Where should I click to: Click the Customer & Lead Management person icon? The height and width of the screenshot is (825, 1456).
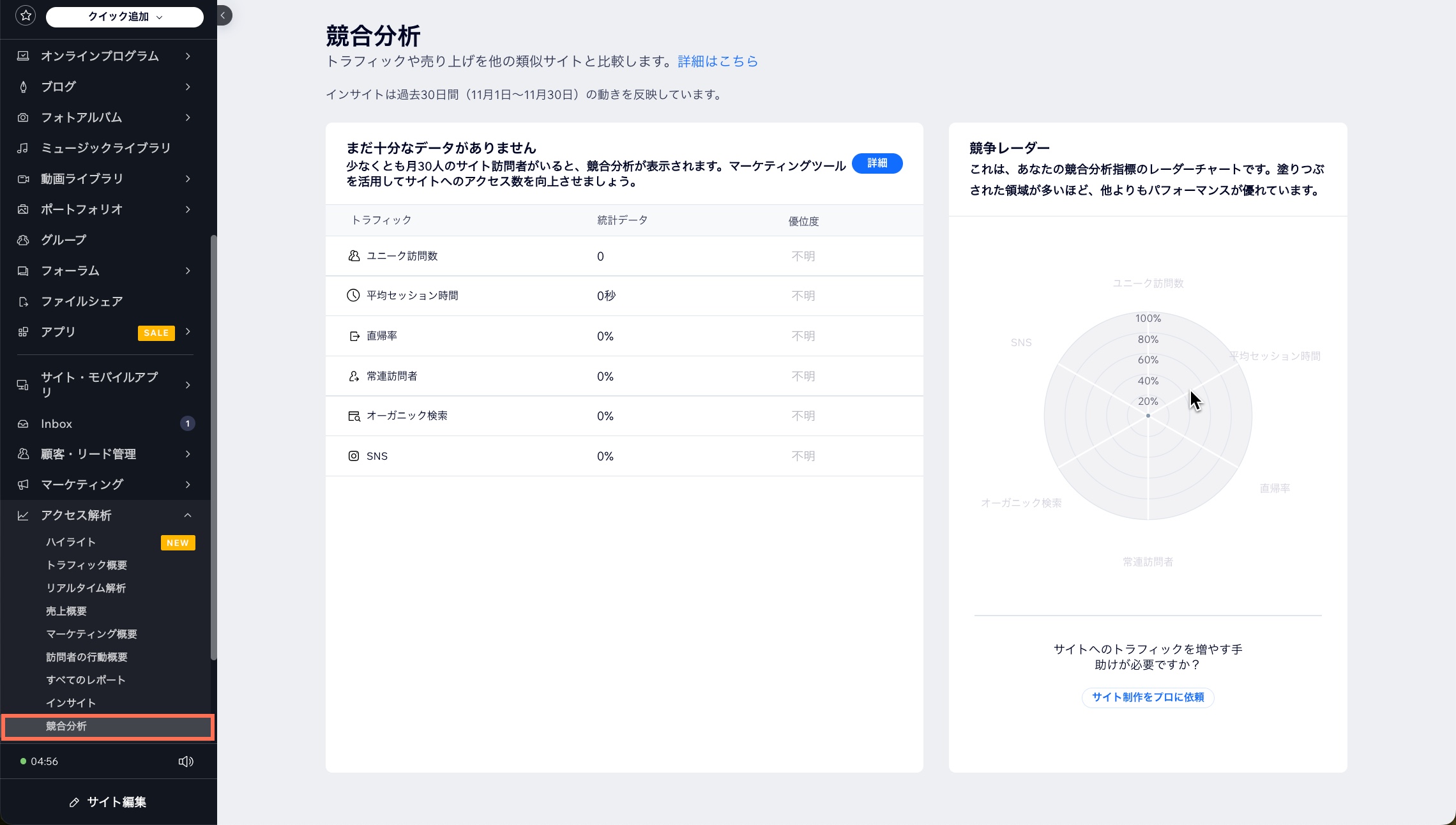coord(23,454)
